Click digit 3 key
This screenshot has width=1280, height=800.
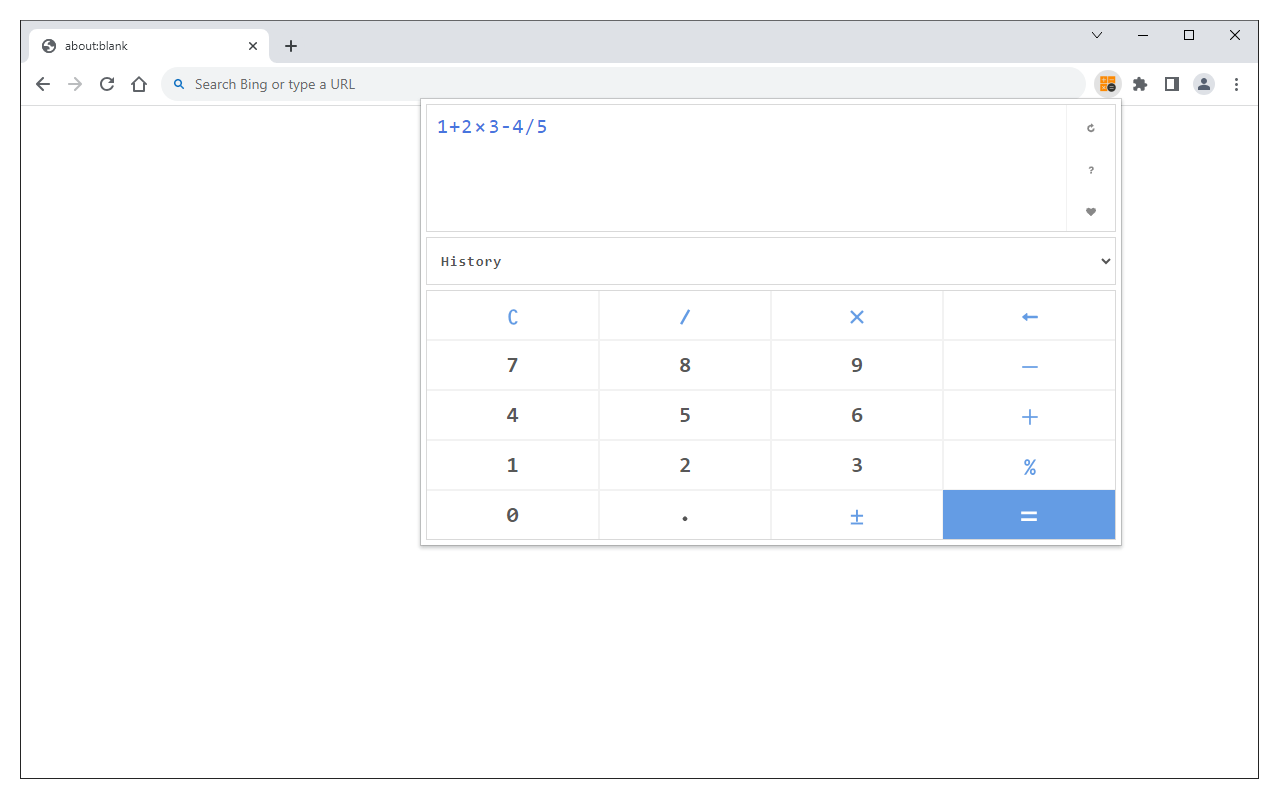click(857, 466)
